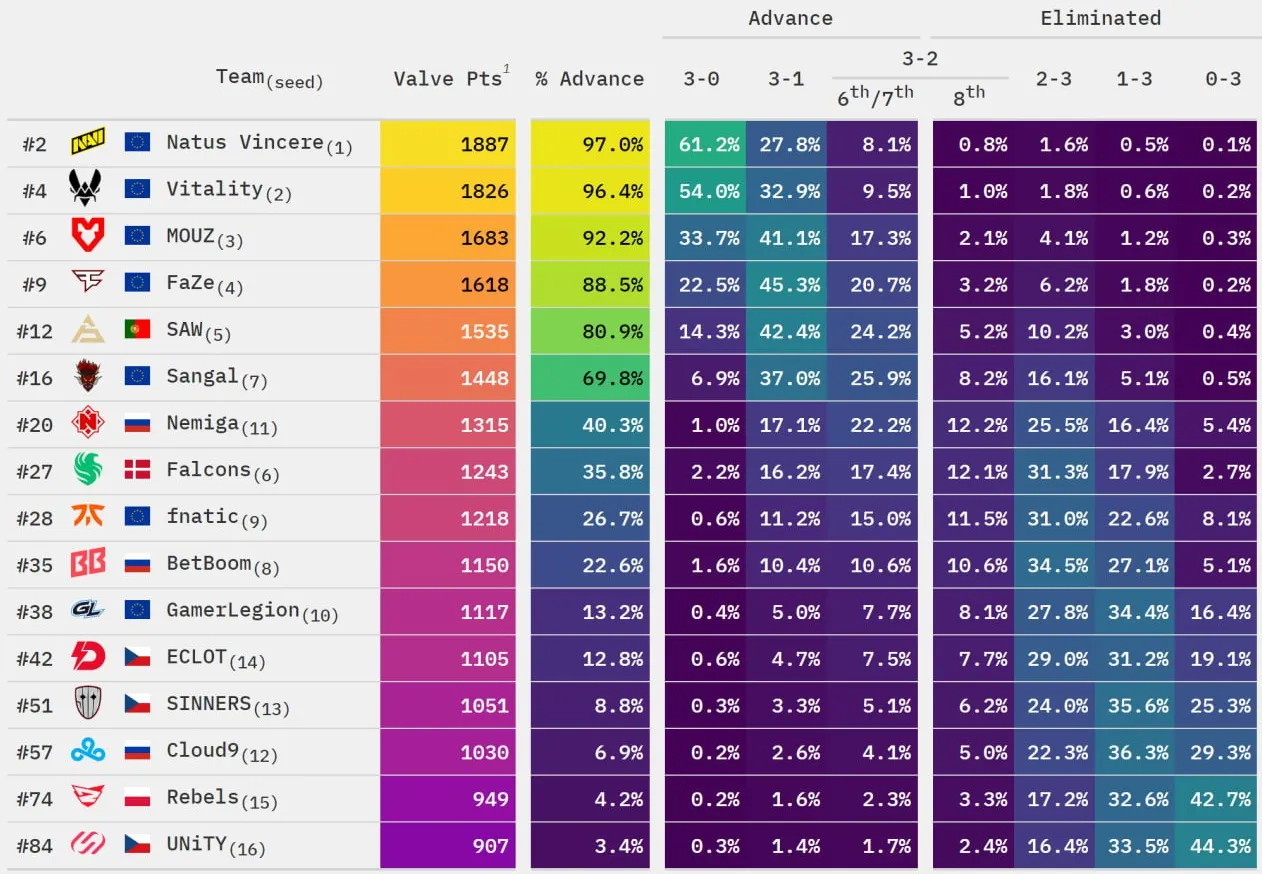Screen dimensions: 1262x874
Task: Click the 3-1 column header
Action: tap(786, 79)
